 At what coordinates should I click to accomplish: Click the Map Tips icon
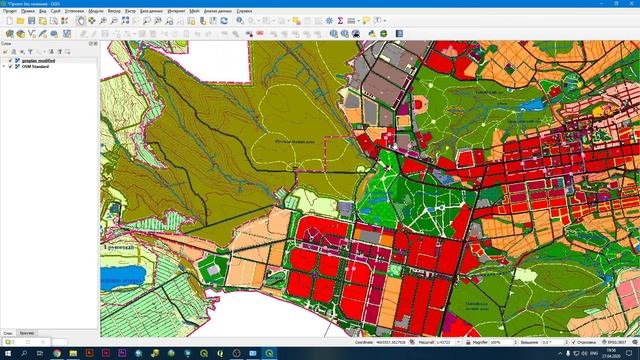pyautogui.click(x=366, y=21)
